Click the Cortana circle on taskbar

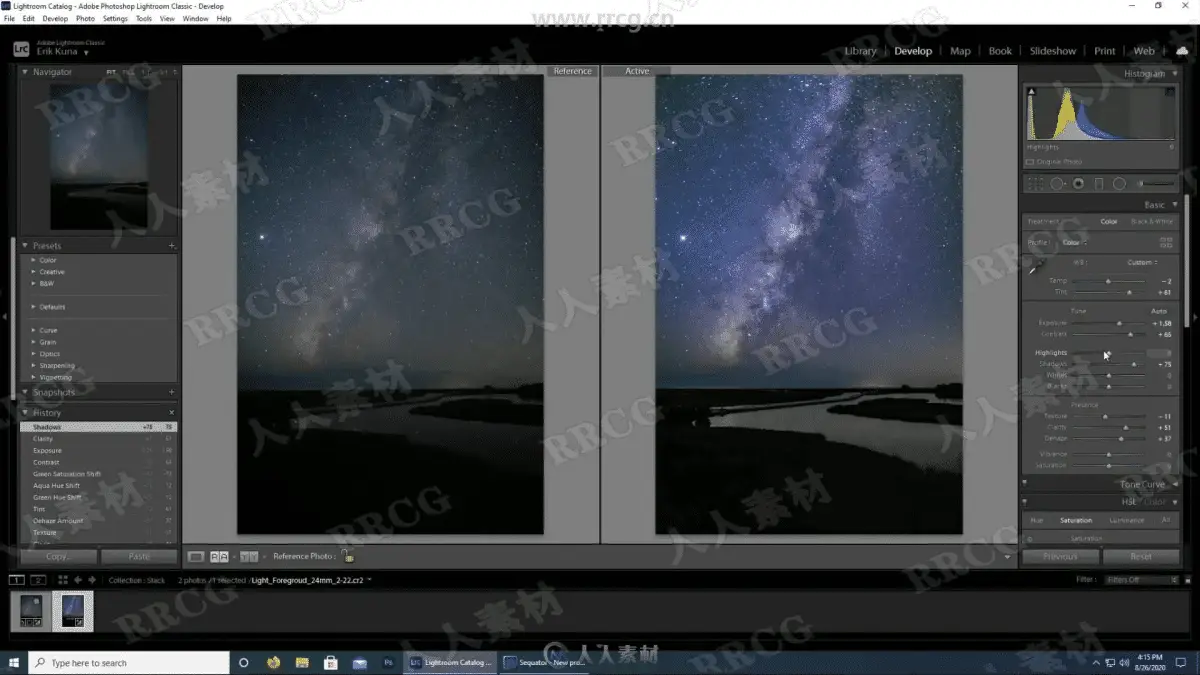tap(244, 662)
